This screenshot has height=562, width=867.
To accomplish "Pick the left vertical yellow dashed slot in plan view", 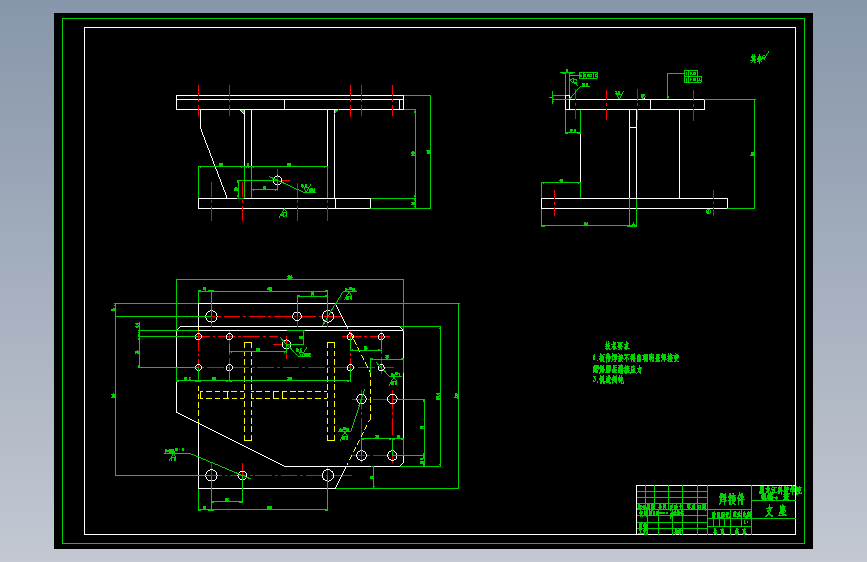I will pyautogui.click(x=248, y=391).
